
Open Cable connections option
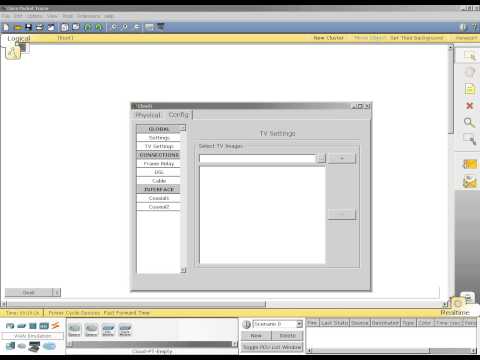[159, 181]
